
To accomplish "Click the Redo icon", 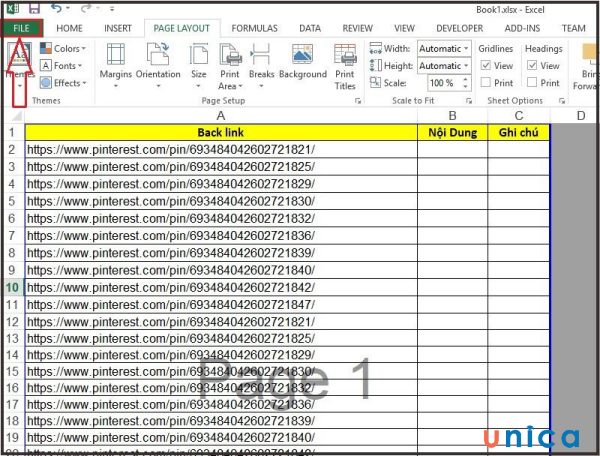I will tap(86, 8).
